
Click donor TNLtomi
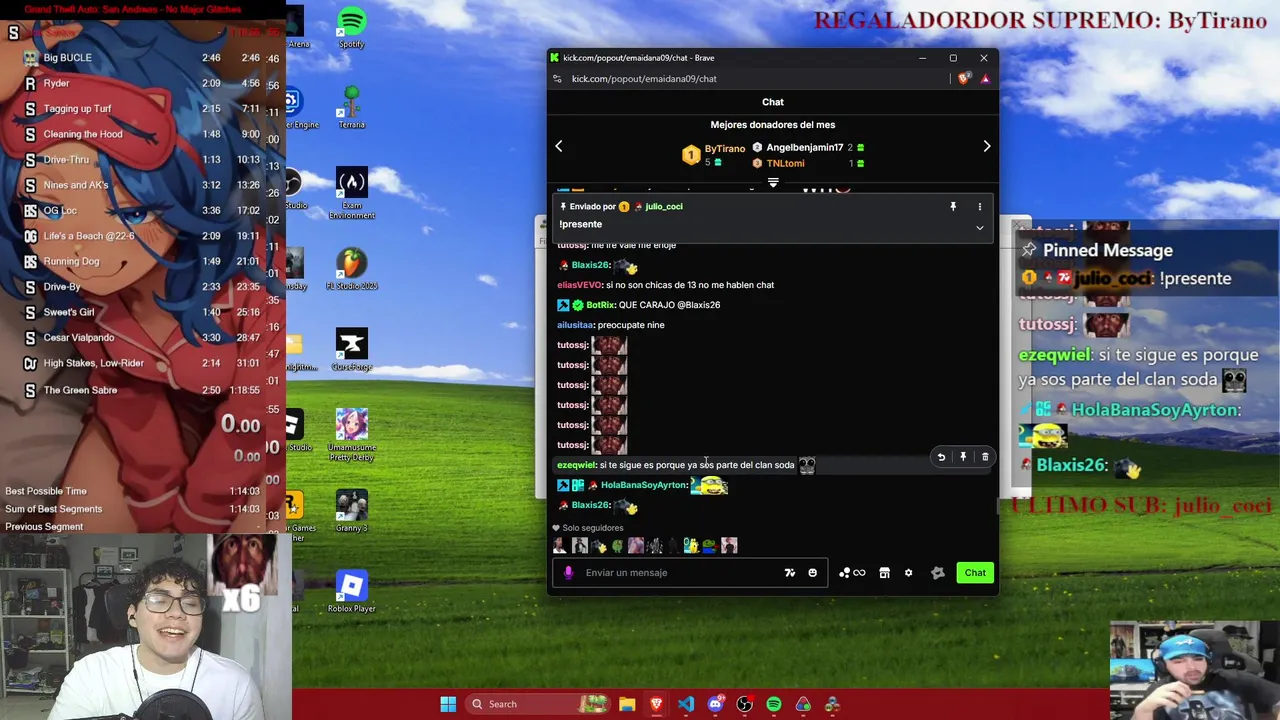point(785,164)
